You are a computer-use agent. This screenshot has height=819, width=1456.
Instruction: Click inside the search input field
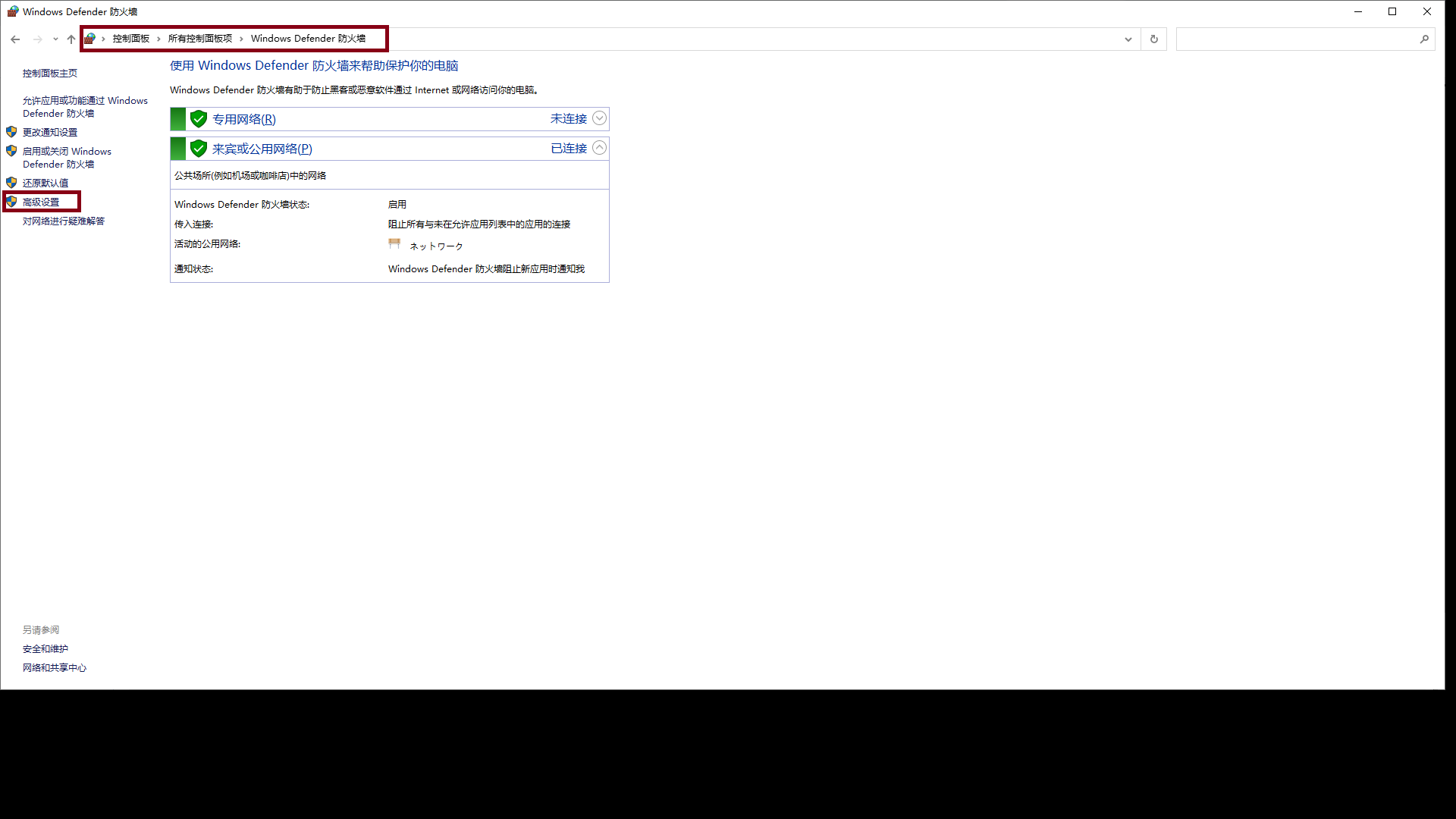[x=1295, y=39]
